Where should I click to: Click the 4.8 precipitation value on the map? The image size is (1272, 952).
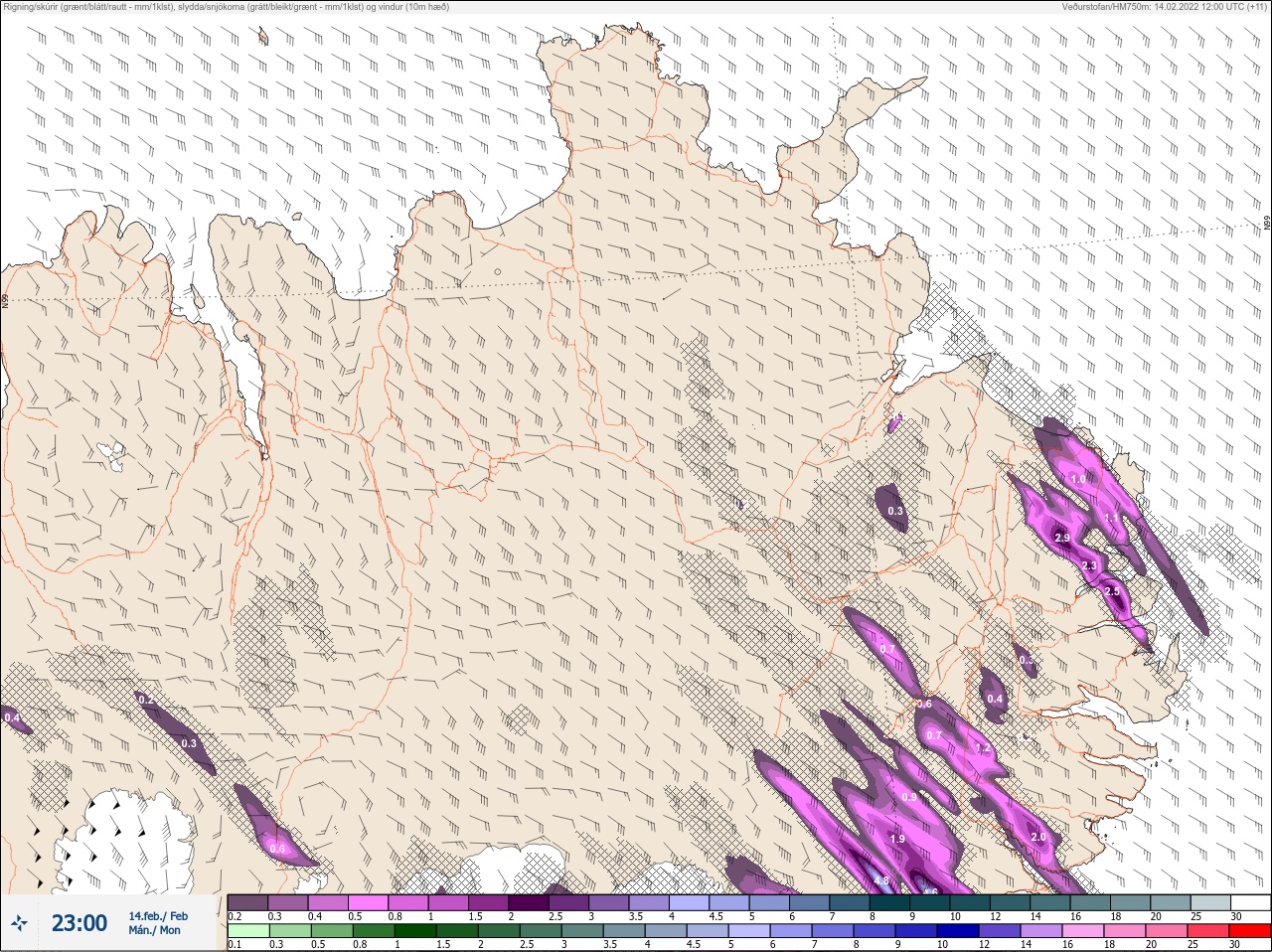[x=881, y=881]
